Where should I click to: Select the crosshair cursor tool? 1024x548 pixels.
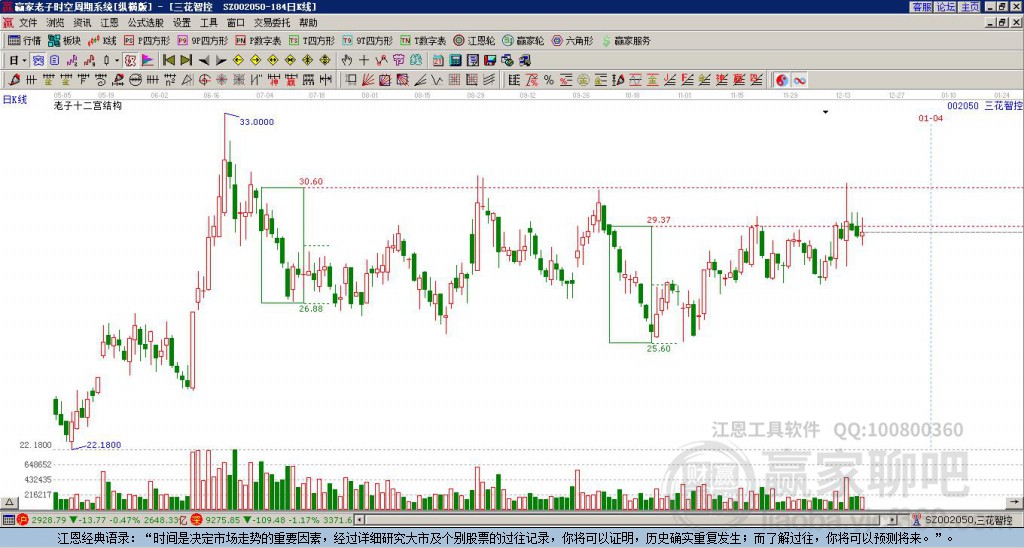point(364,60)
